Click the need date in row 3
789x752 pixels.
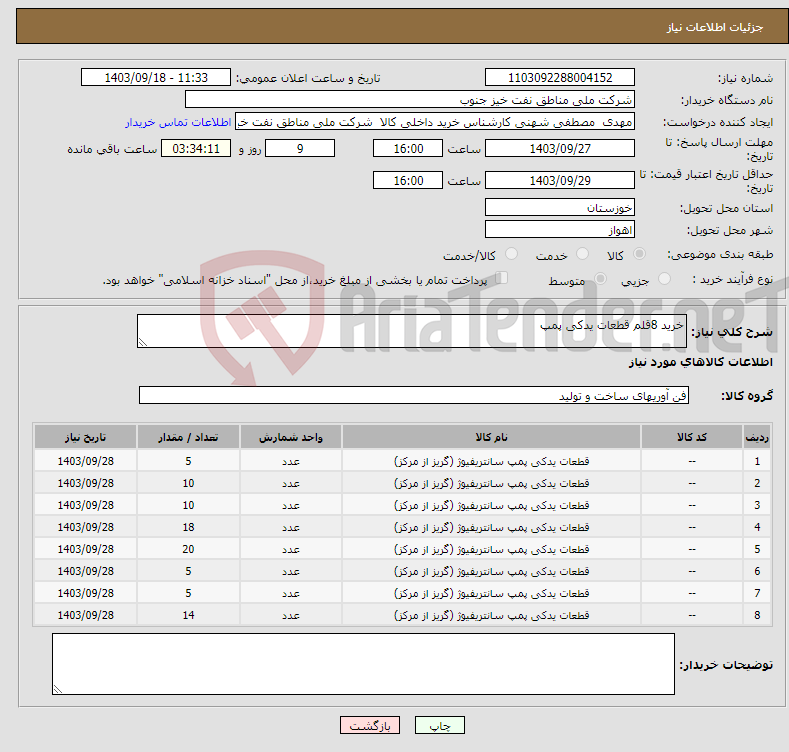point(86,505)
